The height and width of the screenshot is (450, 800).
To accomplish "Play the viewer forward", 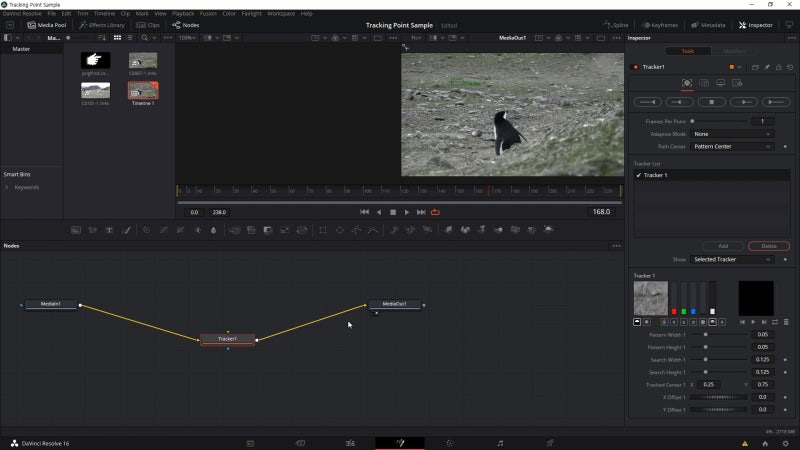I will [407, 212].
